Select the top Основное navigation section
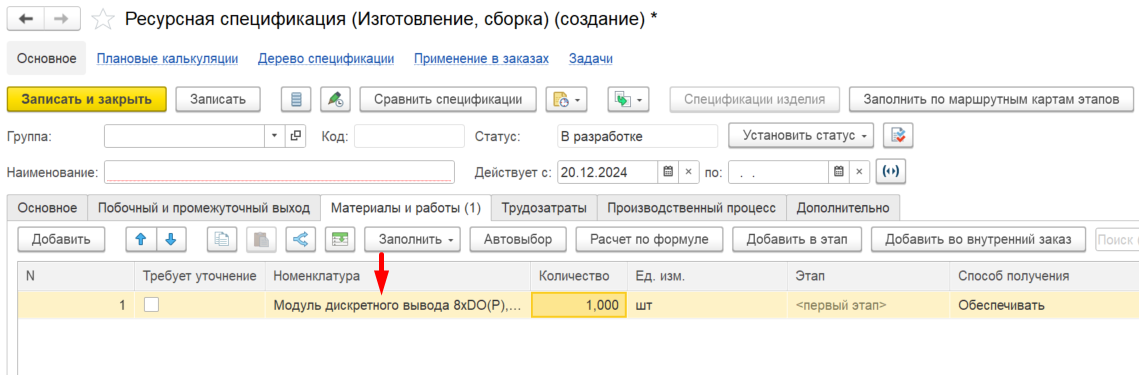Viewport: 1139px width, 375px height. tap(46, 59)
